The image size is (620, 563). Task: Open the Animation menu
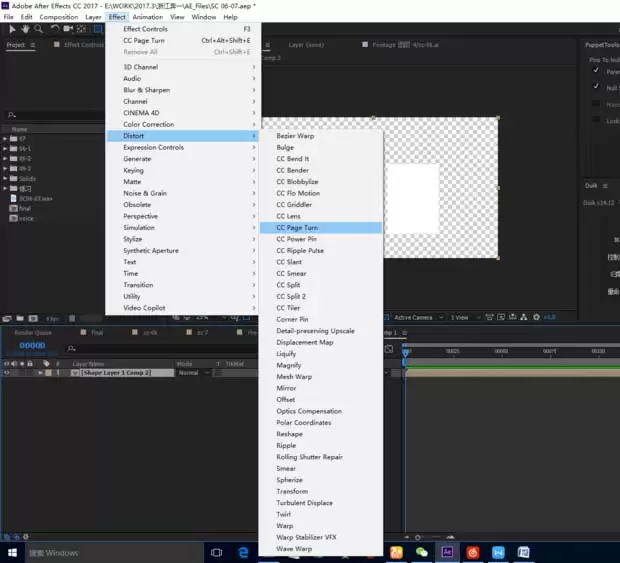[x=148, y=17]
